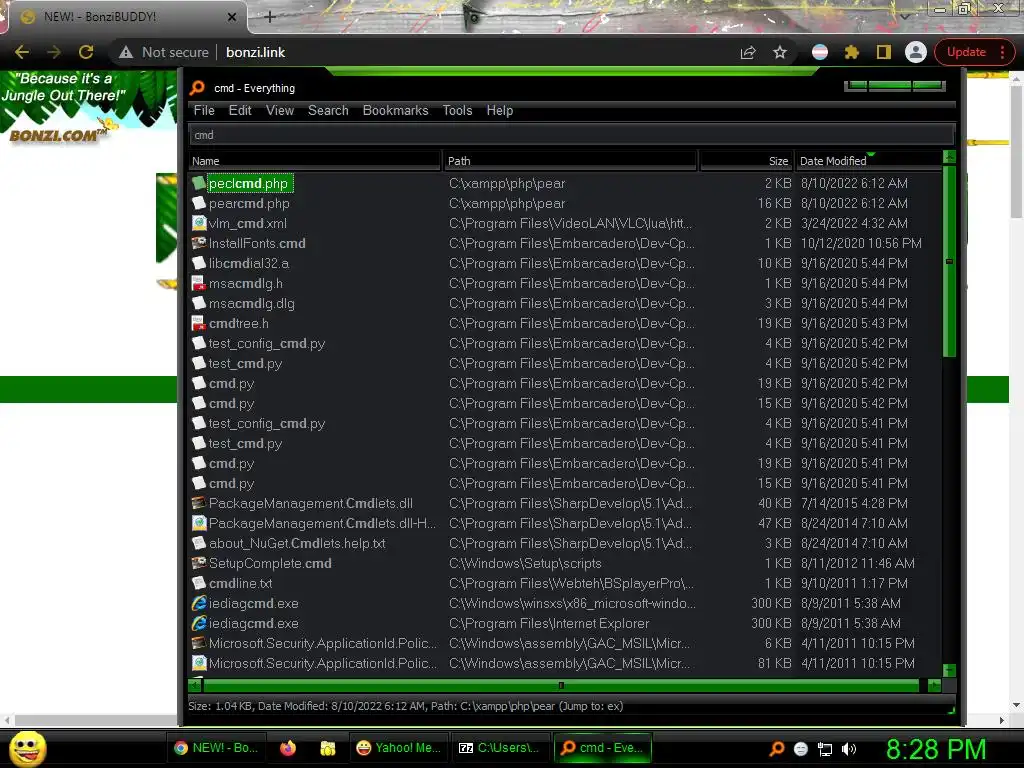This screenshot has width=1024, height=768.
Task: Click the C:\Program Files\Internet Explorer path
Action: point(549,623)
